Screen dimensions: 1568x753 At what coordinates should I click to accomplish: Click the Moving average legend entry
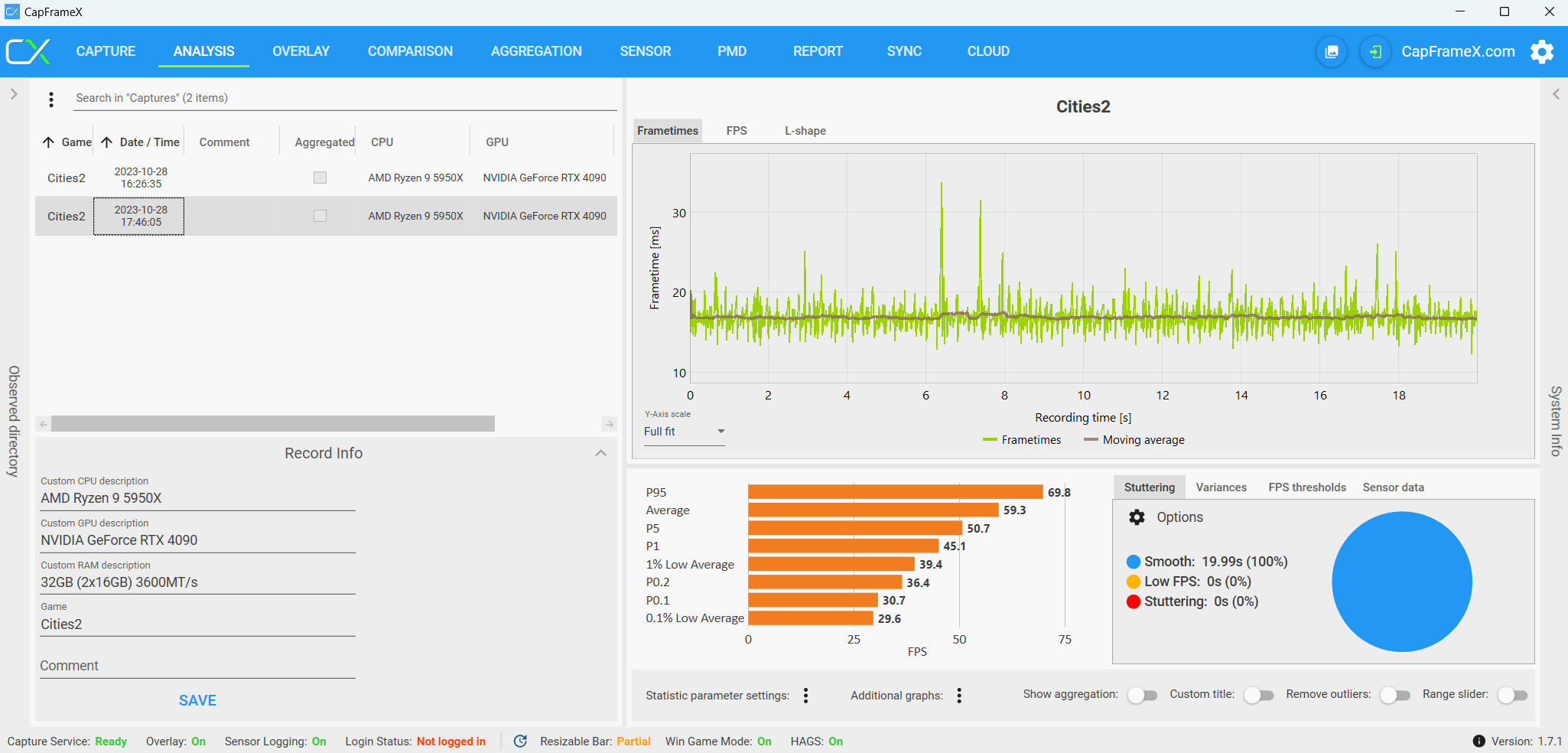pyautogui.click(x=1134, y=440)
